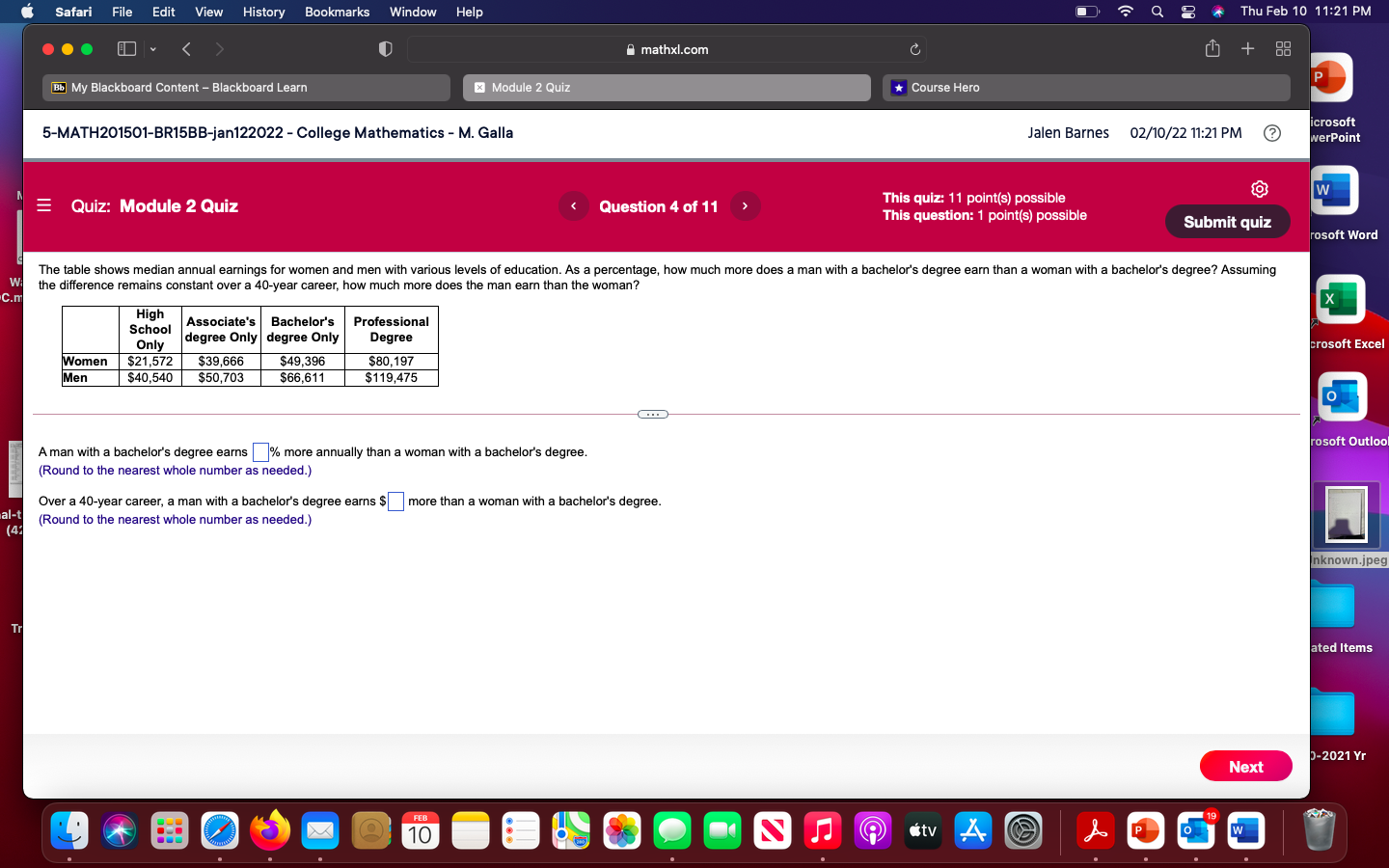Click the Submit quiz button
The width and height of the screenshot is (1389, 868).
click(x=1227, y=221)
